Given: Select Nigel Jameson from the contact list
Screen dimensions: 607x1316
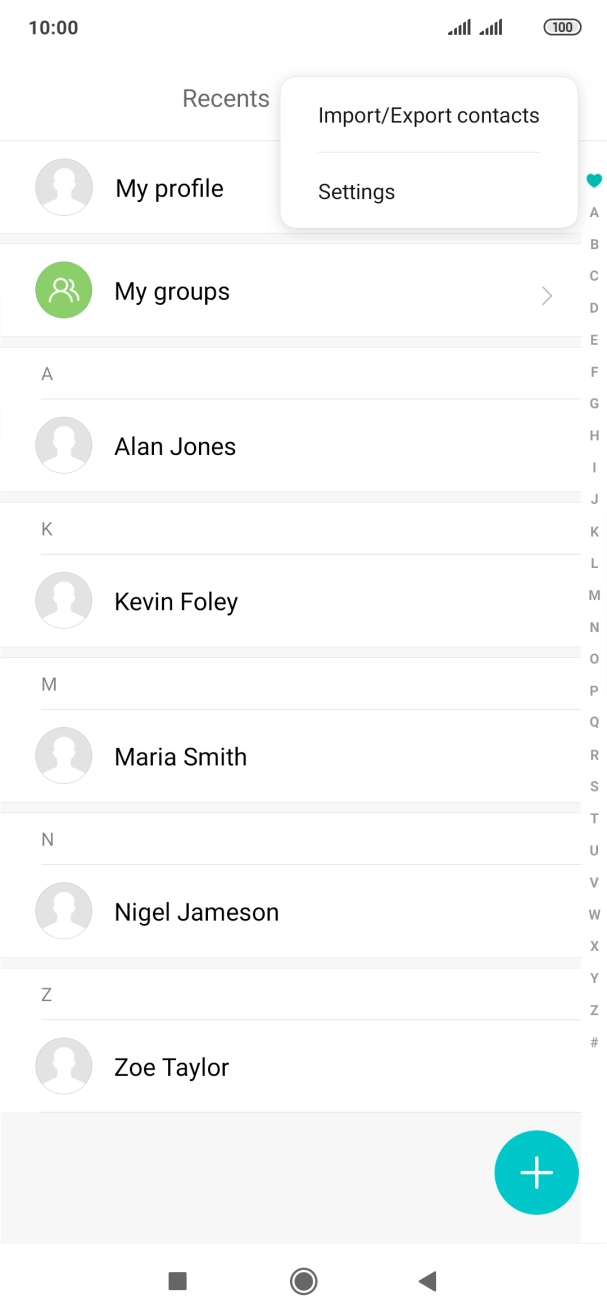Looking at the screenshot, I should click(x=196, y=911).
